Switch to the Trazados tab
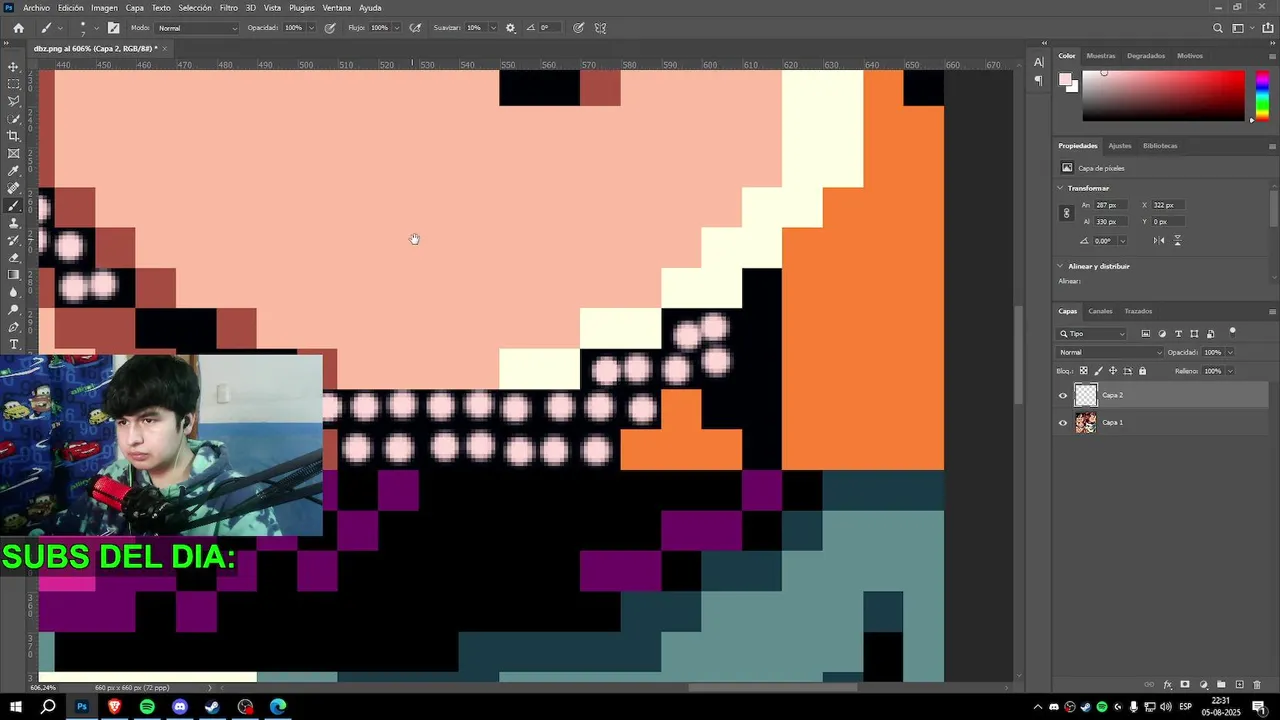 (1138, 311)
